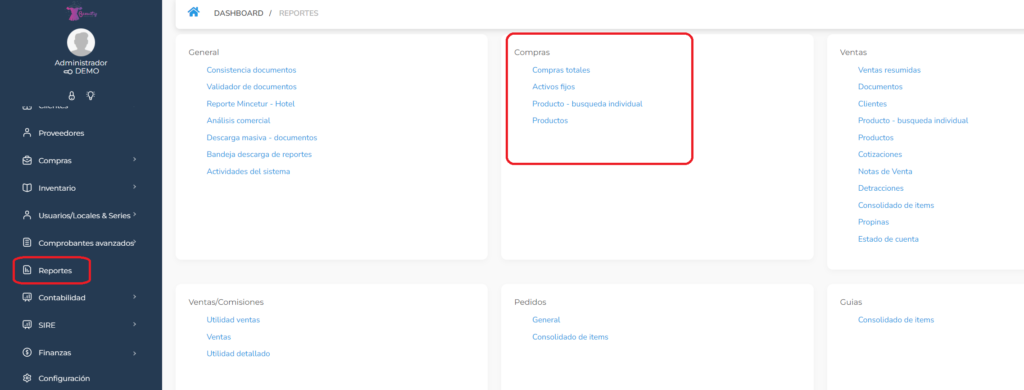Open Configuración in the sidebar
Viewport: 1024px width, 390px height.
[64, 378]
